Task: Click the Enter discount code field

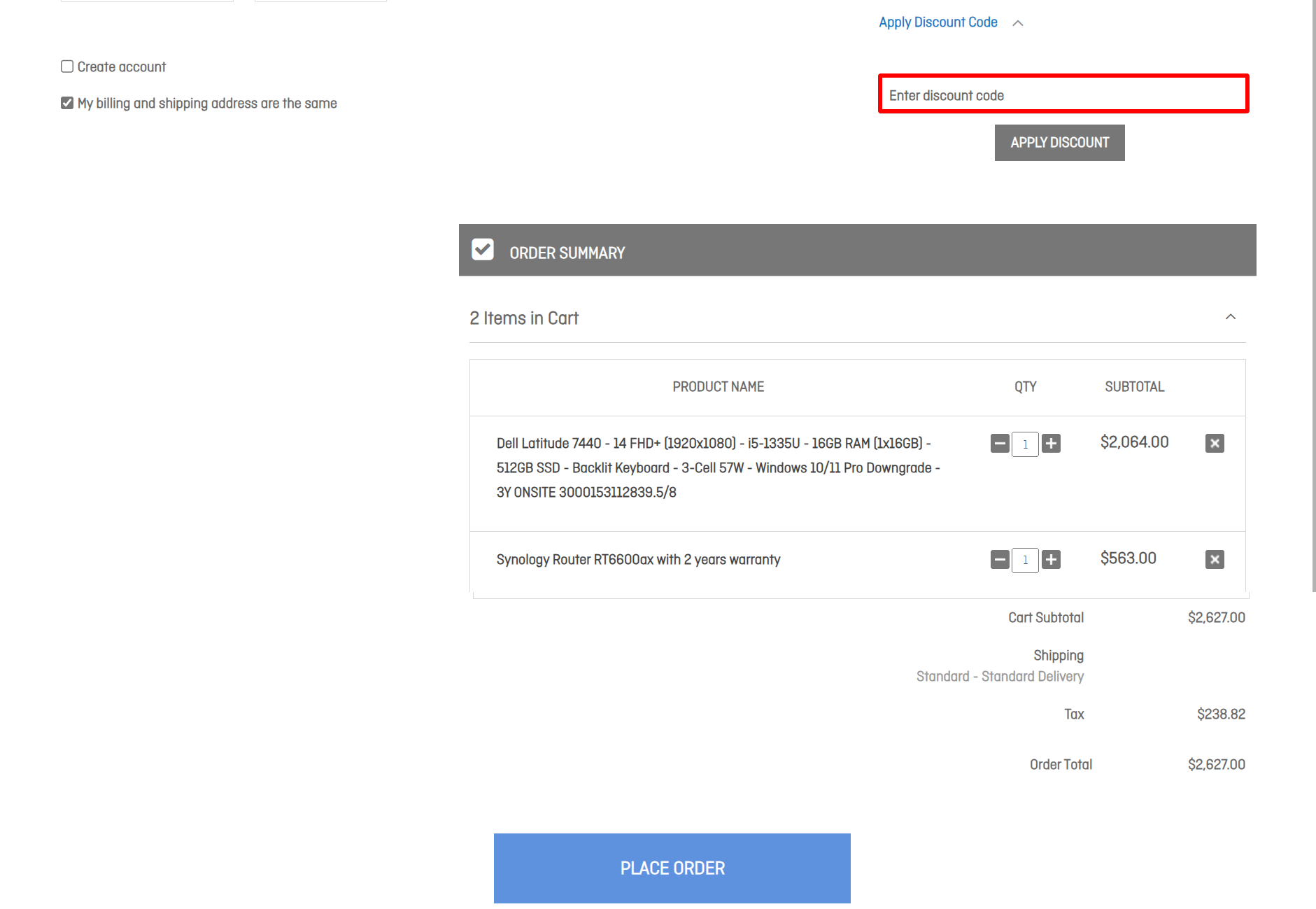Action: coord(1062,94)
